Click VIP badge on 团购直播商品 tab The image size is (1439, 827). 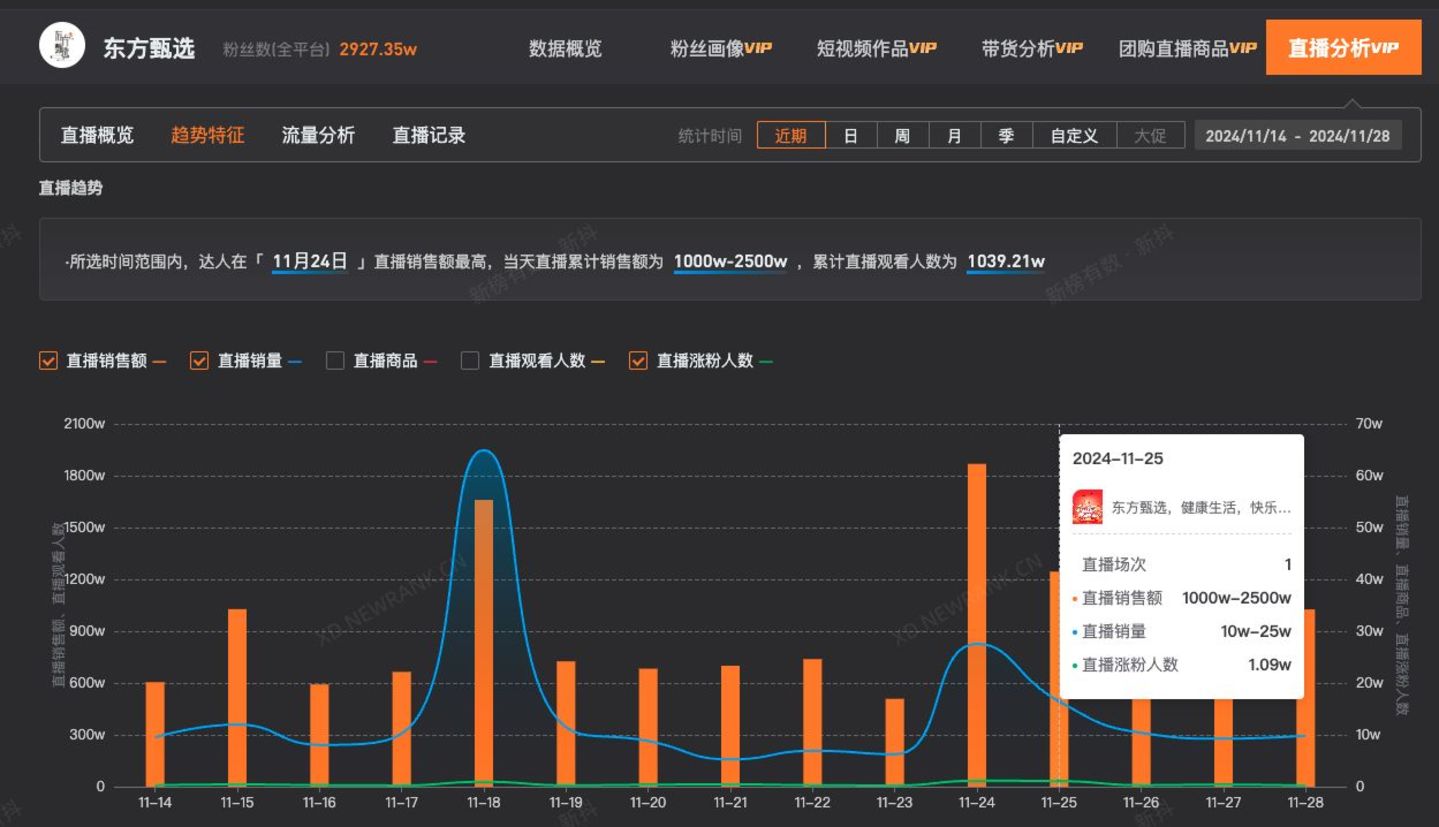tap(1243, 48)
